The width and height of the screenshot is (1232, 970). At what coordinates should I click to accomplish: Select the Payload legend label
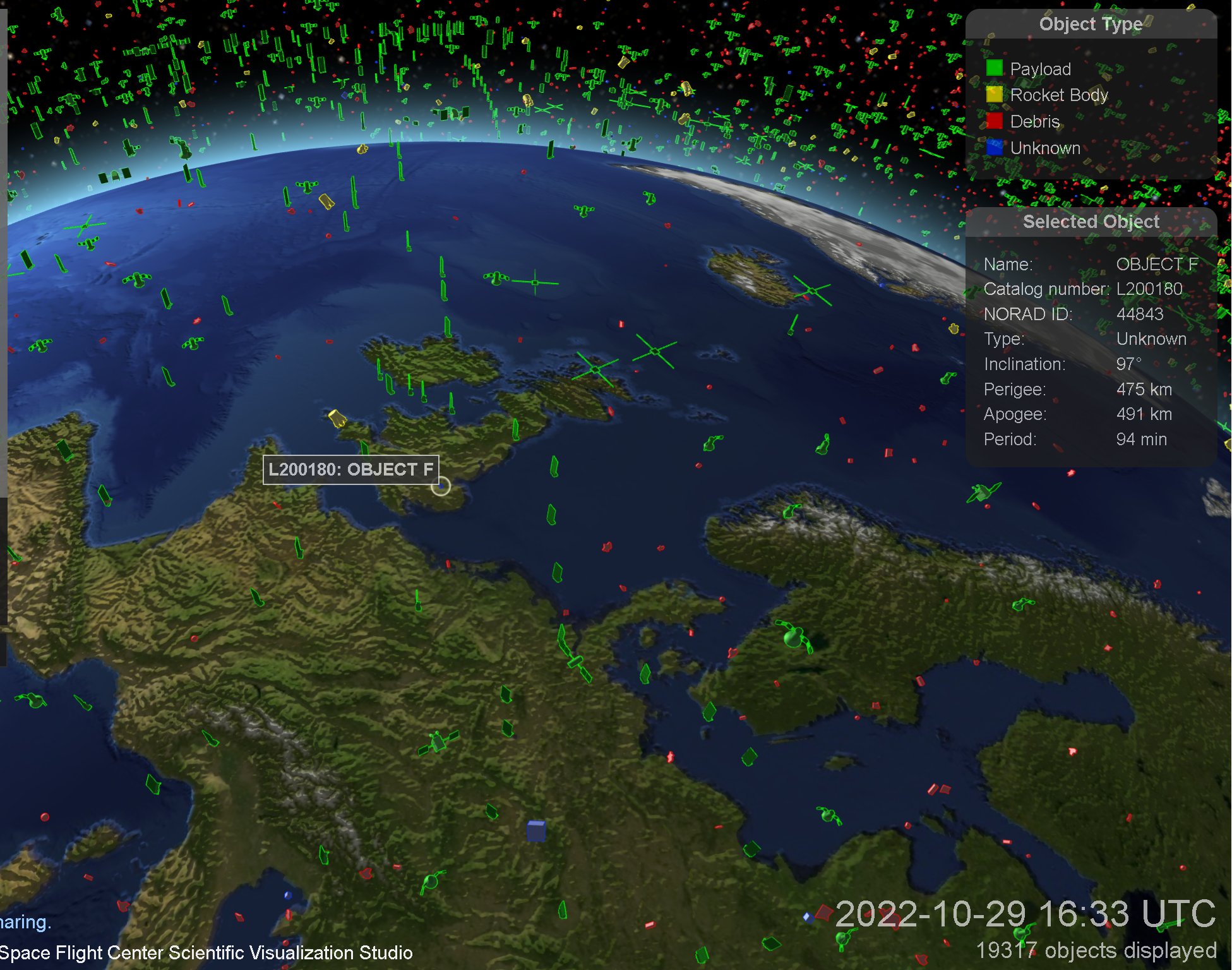[x=1040, y=69]
